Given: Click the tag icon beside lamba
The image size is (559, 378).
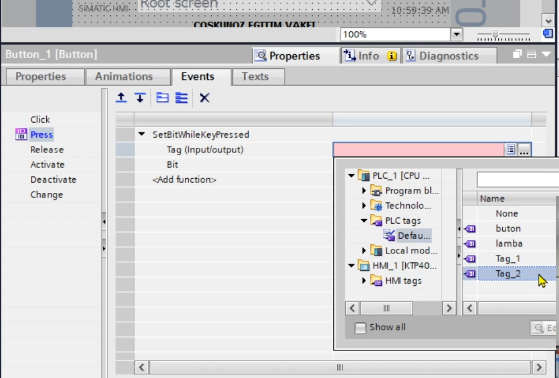Looking at the screenshot, I should click(x=470, y=244).
